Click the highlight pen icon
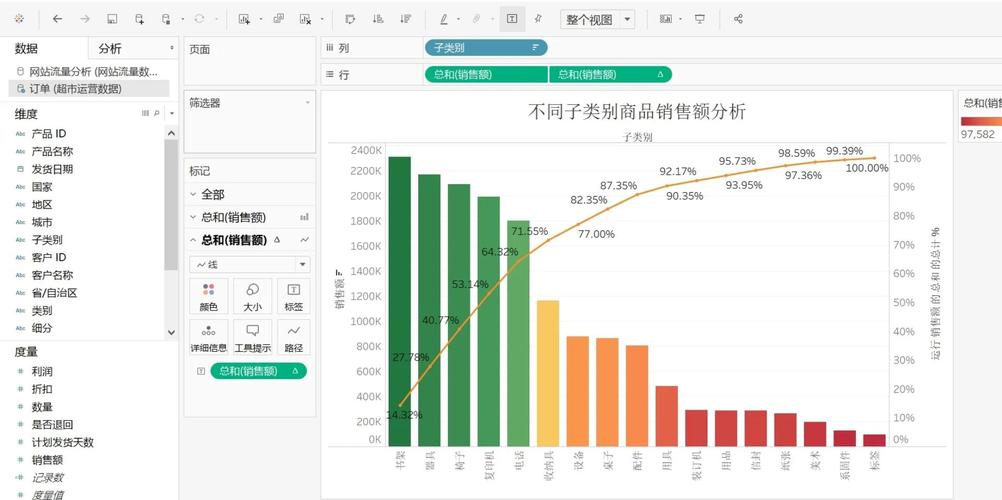This screenshot has height=500, width=1002. 444,19
